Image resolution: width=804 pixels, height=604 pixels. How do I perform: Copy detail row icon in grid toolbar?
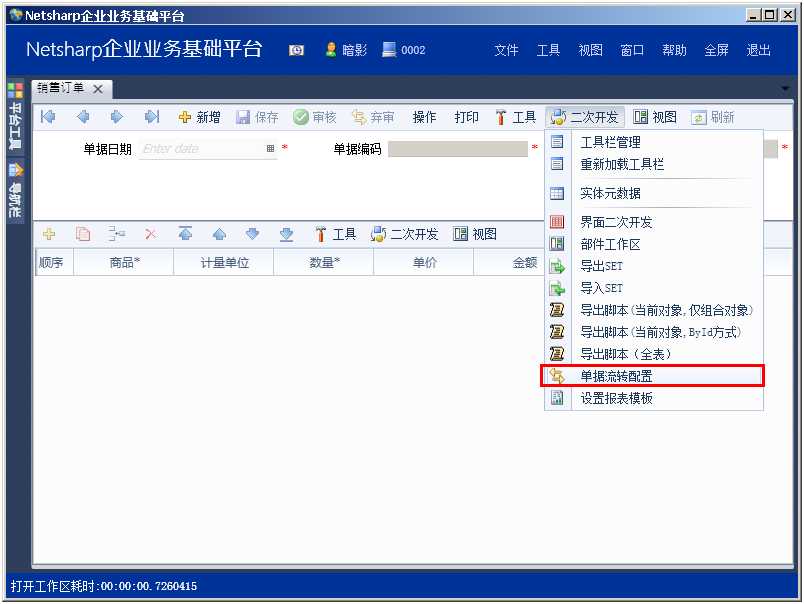83,234
